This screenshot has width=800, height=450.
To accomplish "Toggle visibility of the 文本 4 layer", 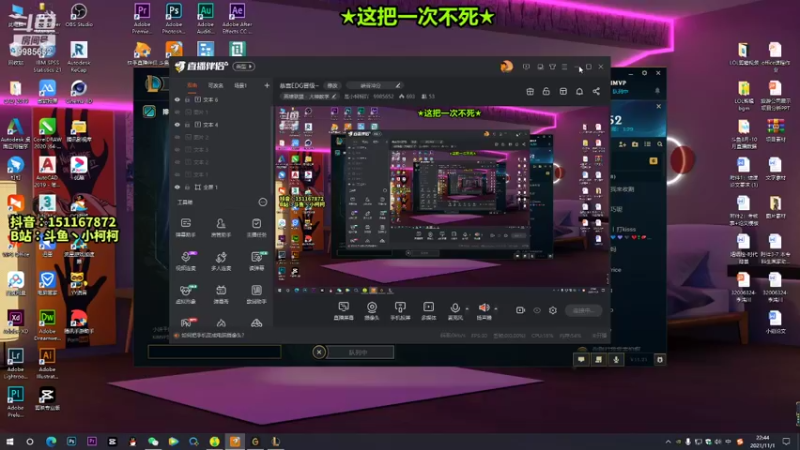I will tap(177, 124).
